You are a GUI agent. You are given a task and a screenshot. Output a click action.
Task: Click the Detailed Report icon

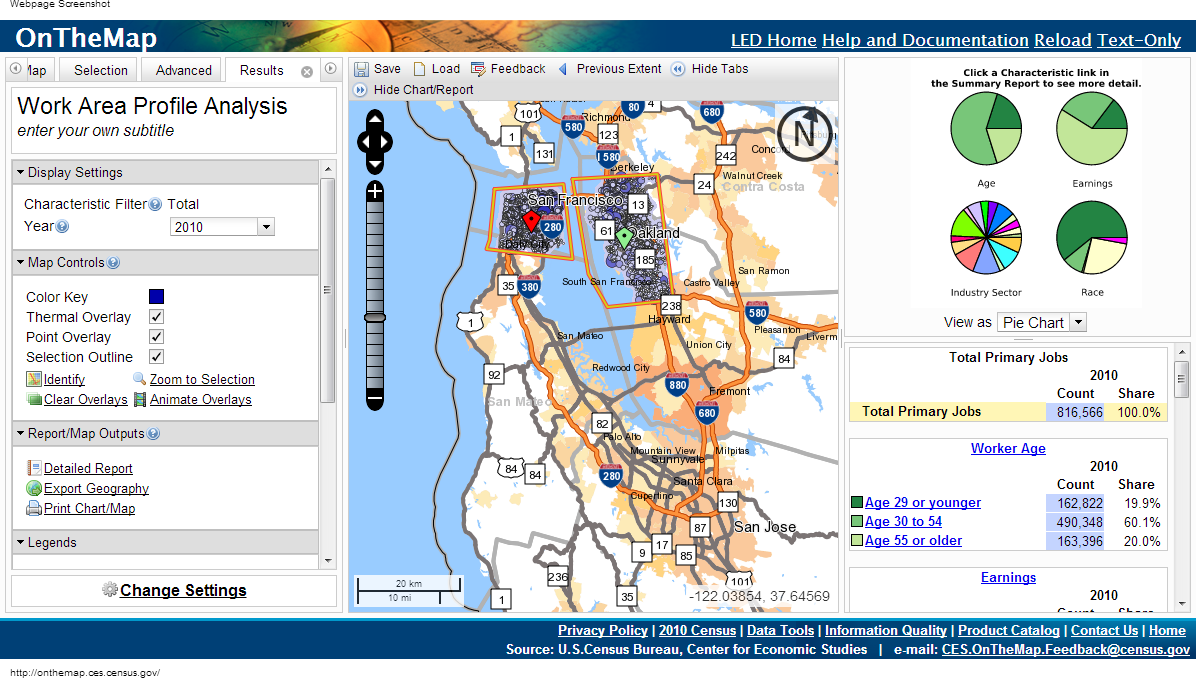(x=34, y=468)
